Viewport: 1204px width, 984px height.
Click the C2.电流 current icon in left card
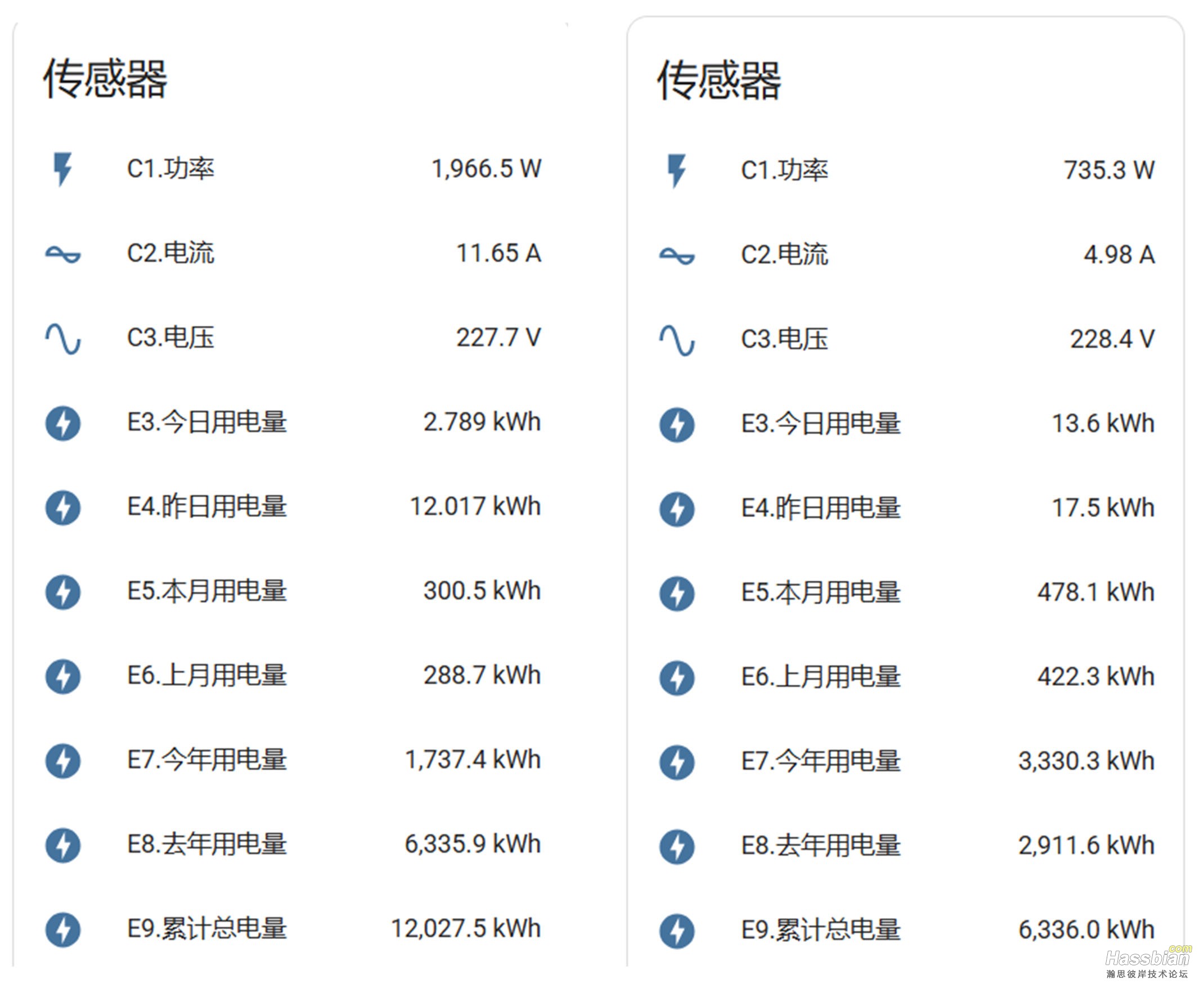click(x=63, y=254)
